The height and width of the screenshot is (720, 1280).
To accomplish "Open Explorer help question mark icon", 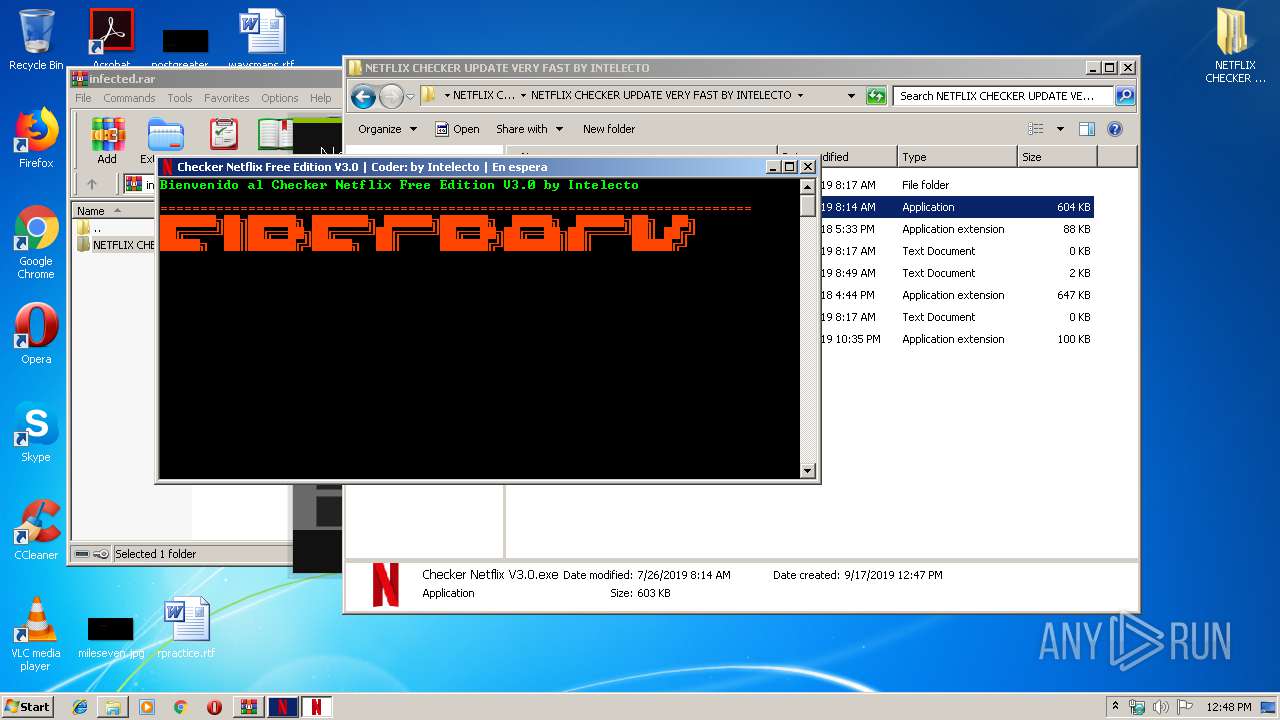I will click(1115, 129).
